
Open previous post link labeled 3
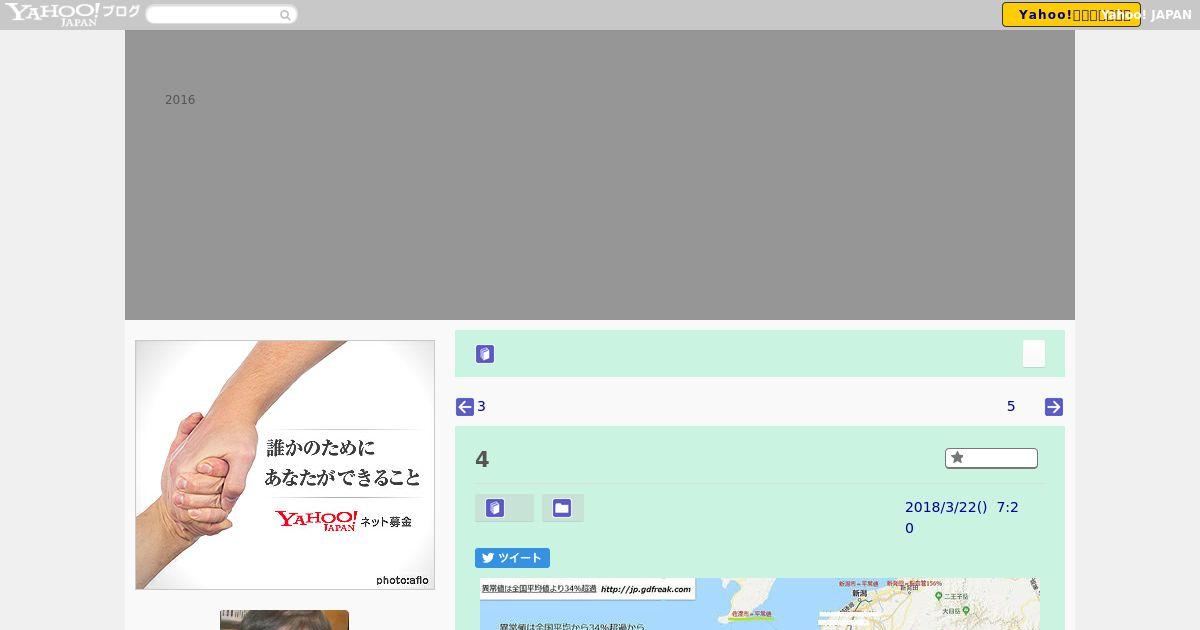(481, 406)
